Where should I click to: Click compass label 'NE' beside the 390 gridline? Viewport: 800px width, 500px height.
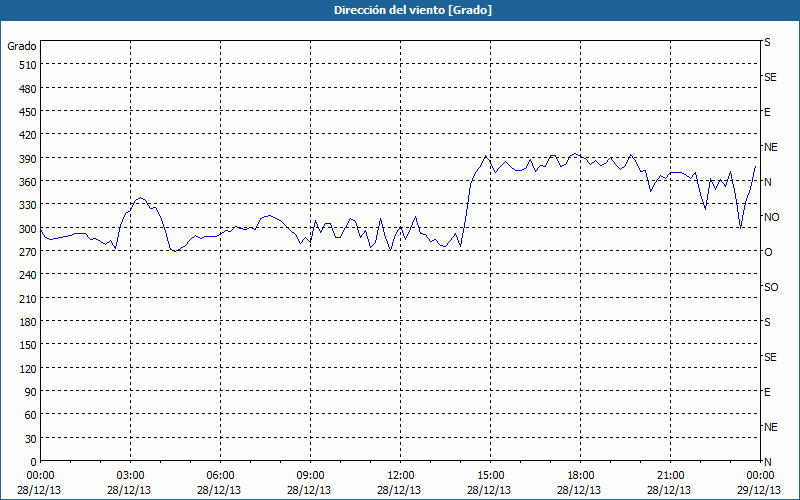click(770, 147)
